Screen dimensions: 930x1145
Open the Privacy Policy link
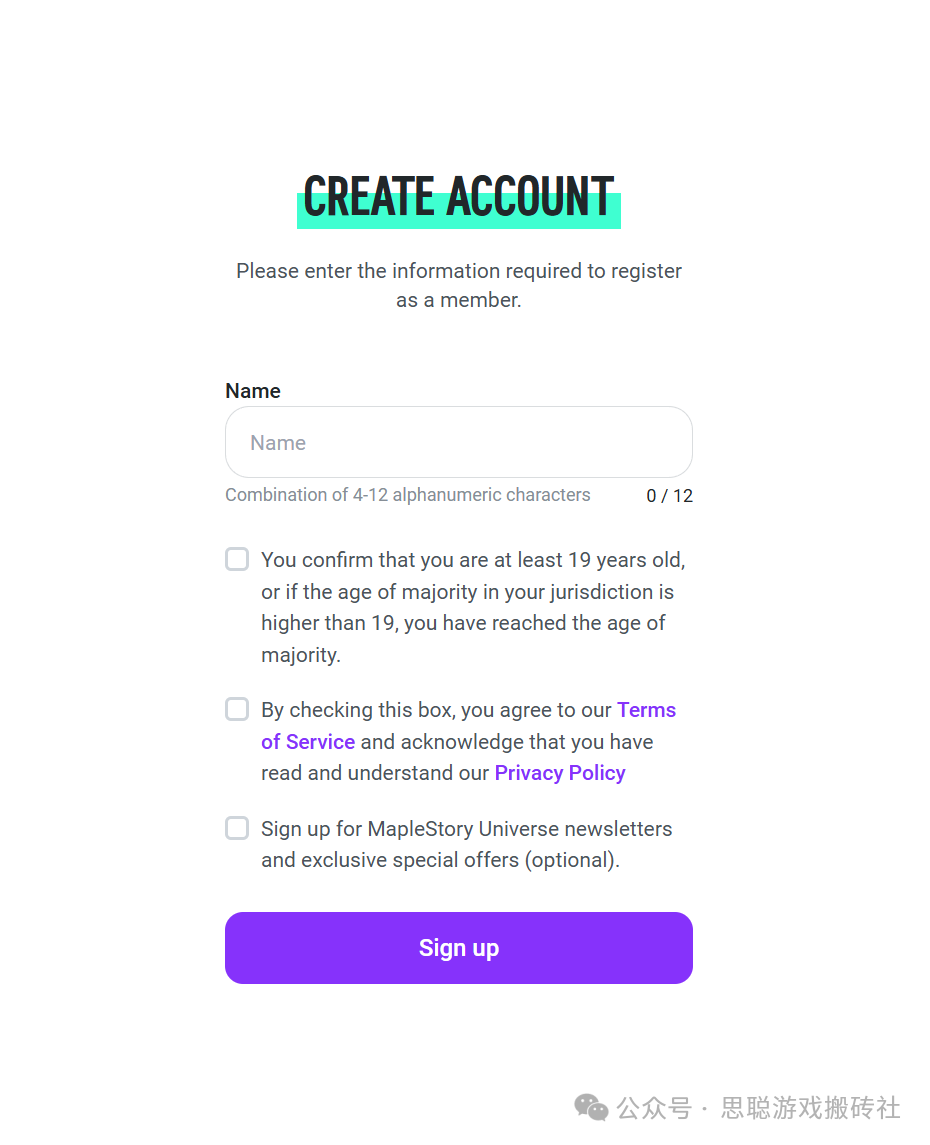(560, 773)
